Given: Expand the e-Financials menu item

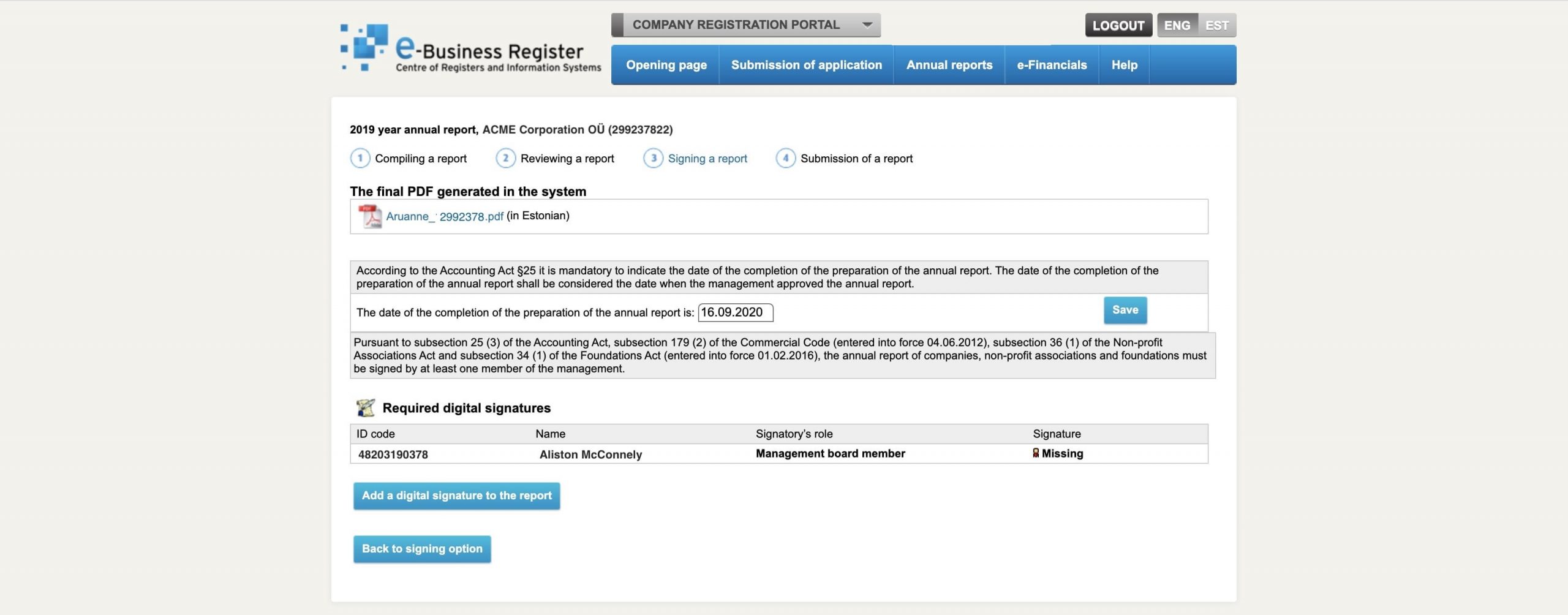Looking at the screenshot, I should click(x=1051, y=64).
